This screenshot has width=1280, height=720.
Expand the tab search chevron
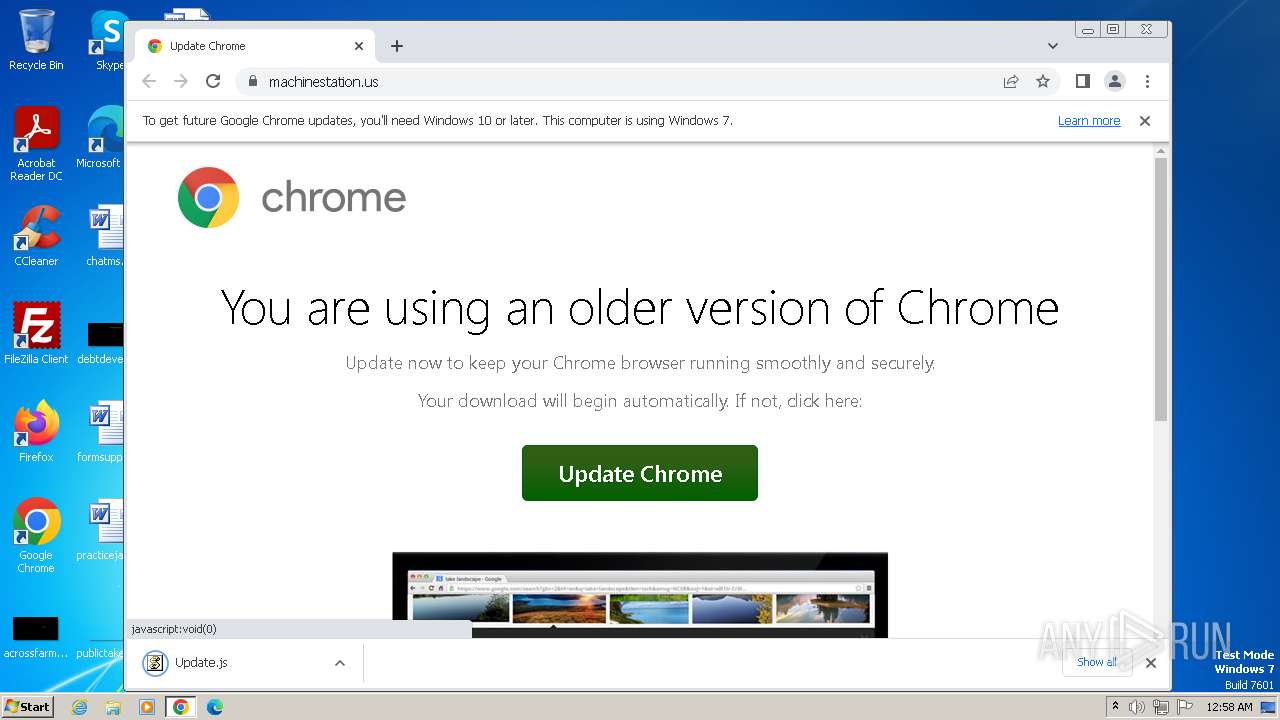pos(1053,46)
